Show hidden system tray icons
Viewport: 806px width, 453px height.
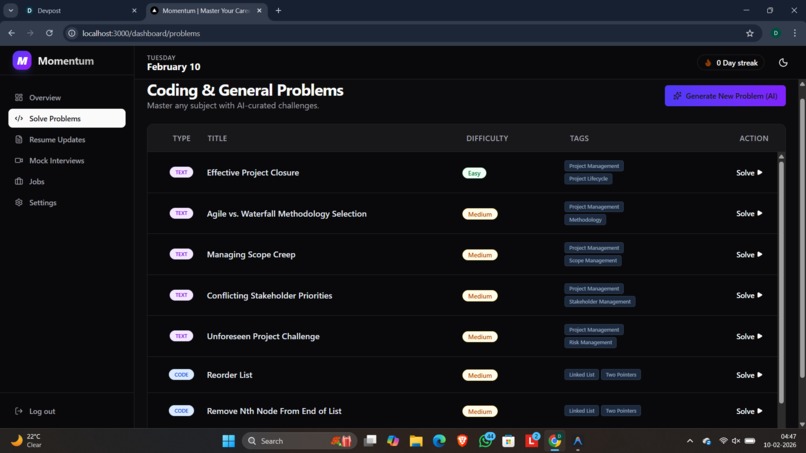coord(690,441)
